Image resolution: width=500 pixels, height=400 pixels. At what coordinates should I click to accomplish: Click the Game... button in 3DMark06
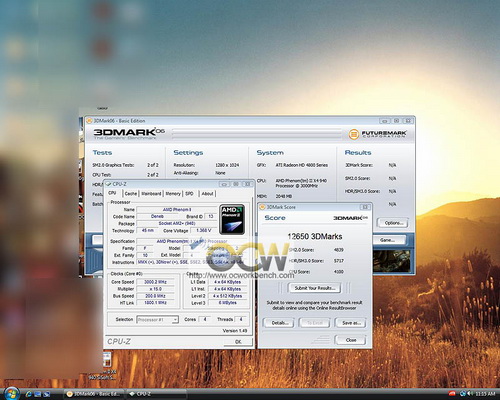pyautogui.click(x=387, y=240)
